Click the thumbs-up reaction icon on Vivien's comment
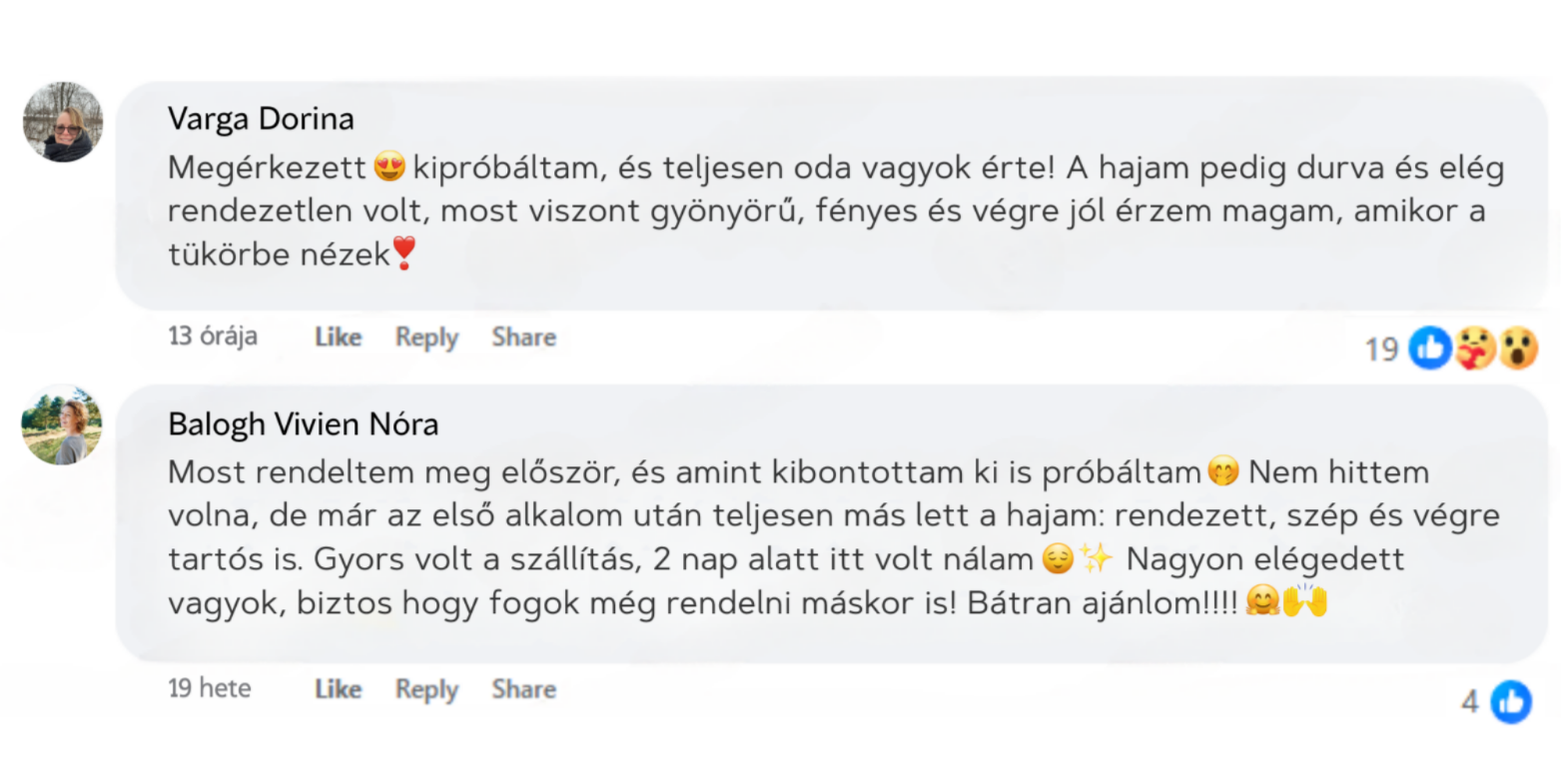The height and width of the screenshot is (781, 1561). 1510,701
